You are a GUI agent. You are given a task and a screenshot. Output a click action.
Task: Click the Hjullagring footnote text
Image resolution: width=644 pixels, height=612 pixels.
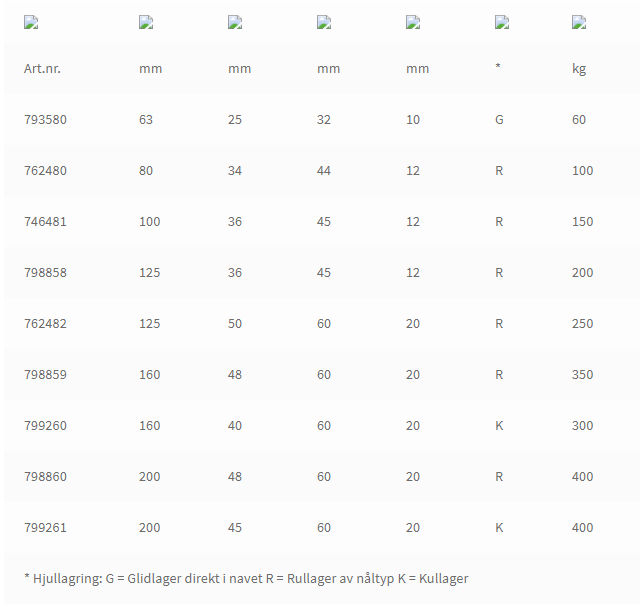coord(246,578)
